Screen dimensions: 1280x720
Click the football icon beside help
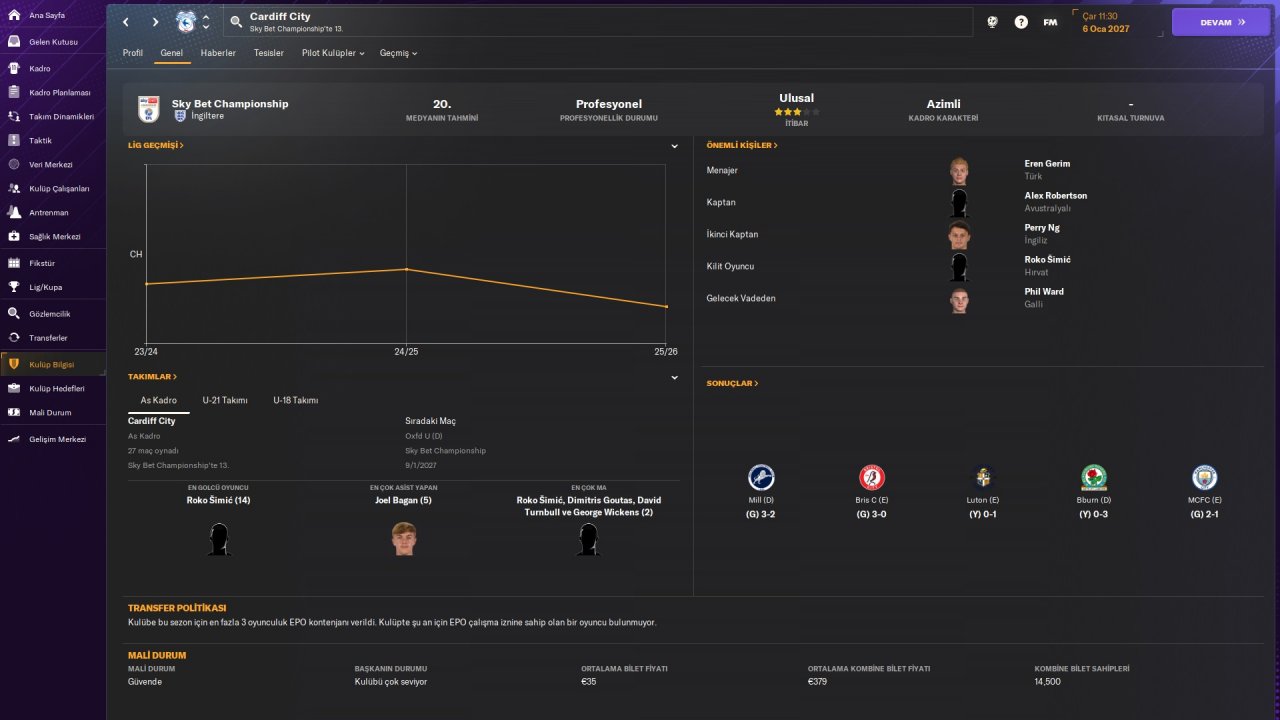point(992,22)
